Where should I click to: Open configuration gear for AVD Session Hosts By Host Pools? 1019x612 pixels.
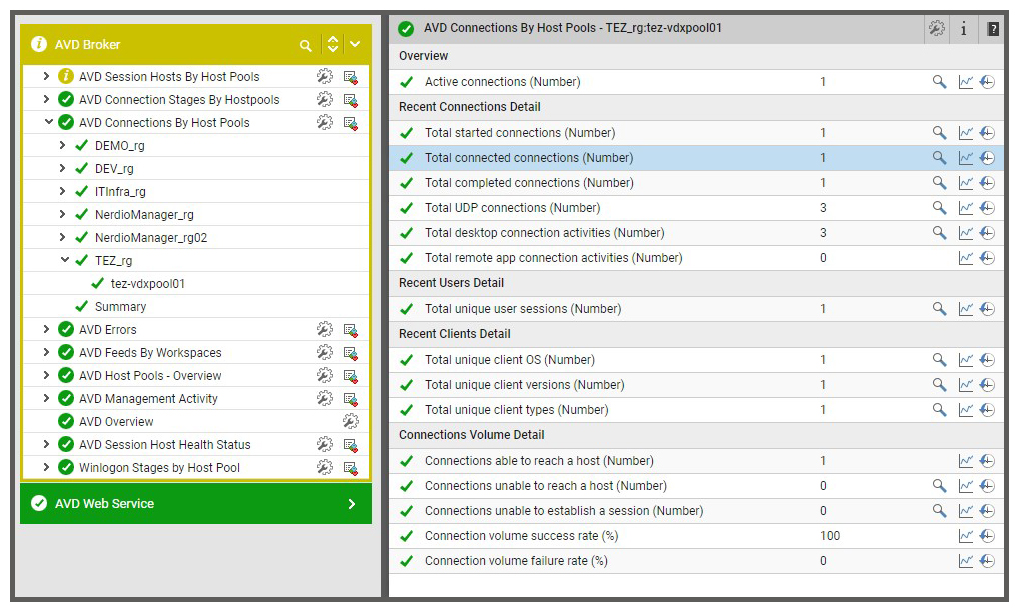(325, 77)
